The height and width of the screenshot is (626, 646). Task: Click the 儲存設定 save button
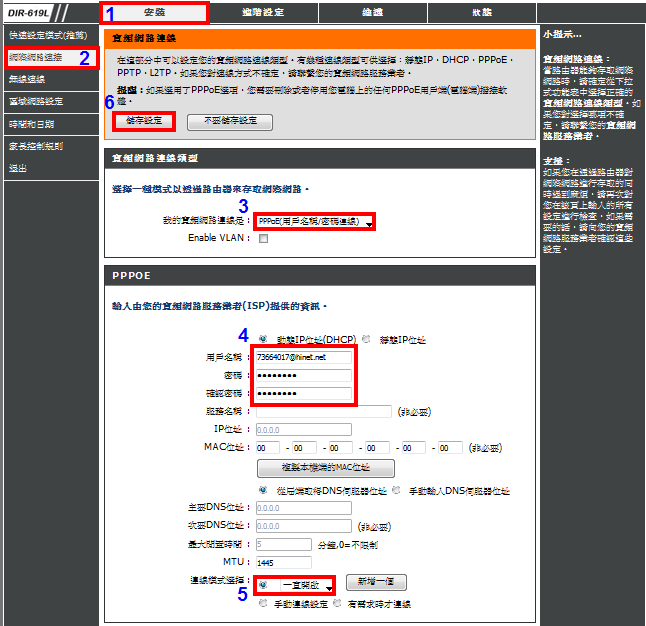click(x=146, y=121)
